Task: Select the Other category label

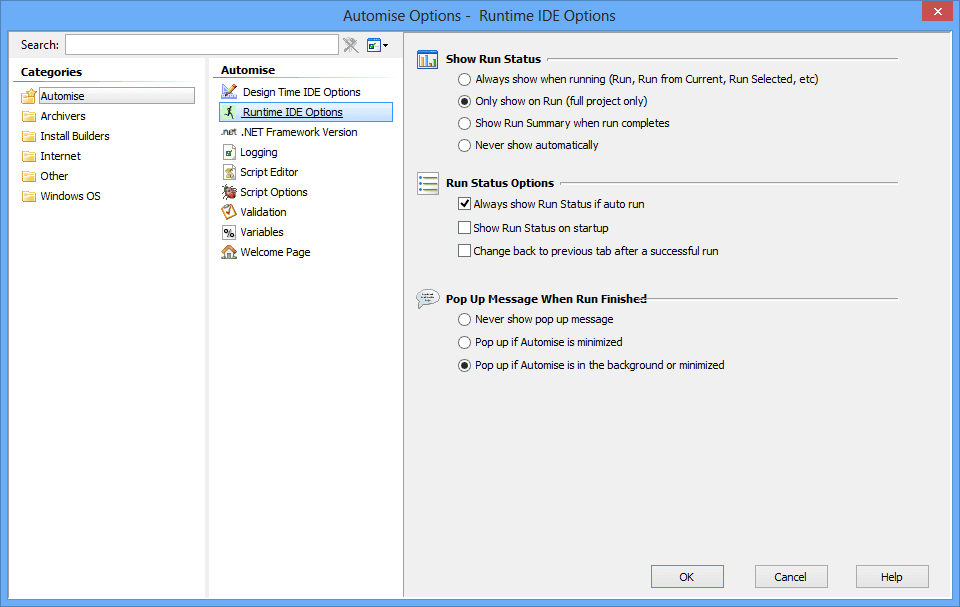Action: point(54,176)
